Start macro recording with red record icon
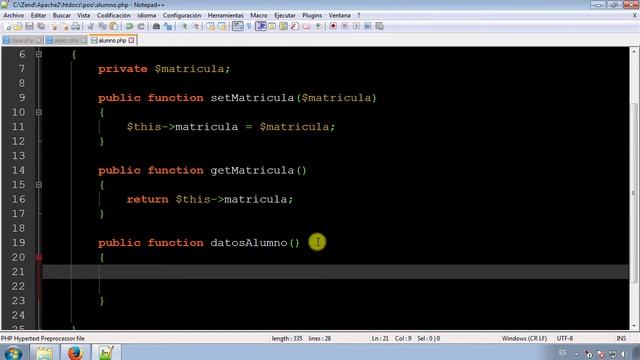Image resolution: width=640 pixels, height=360 pixels. 333,27
